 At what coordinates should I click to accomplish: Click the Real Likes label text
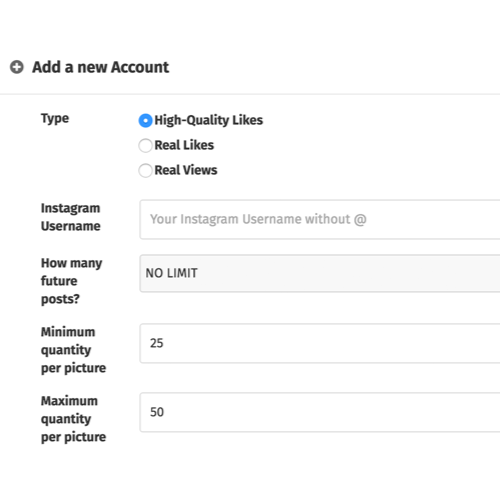tap(184, 145)
